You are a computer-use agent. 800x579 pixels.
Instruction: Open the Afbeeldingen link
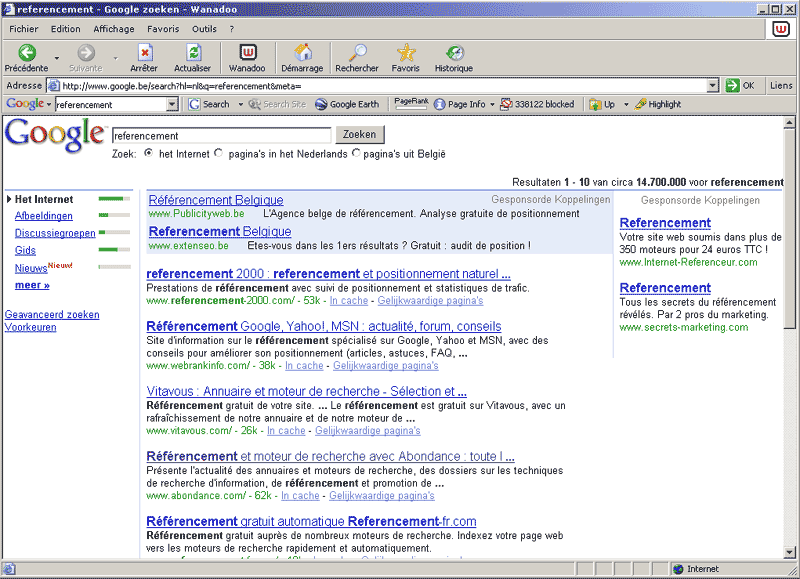click(44, 216)
